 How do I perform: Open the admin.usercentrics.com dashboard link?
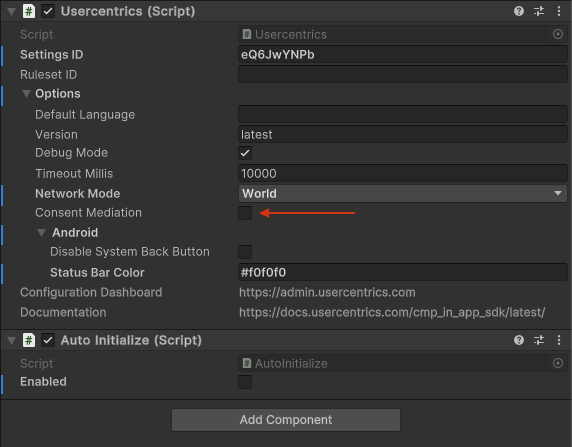[x=327, y=292]
